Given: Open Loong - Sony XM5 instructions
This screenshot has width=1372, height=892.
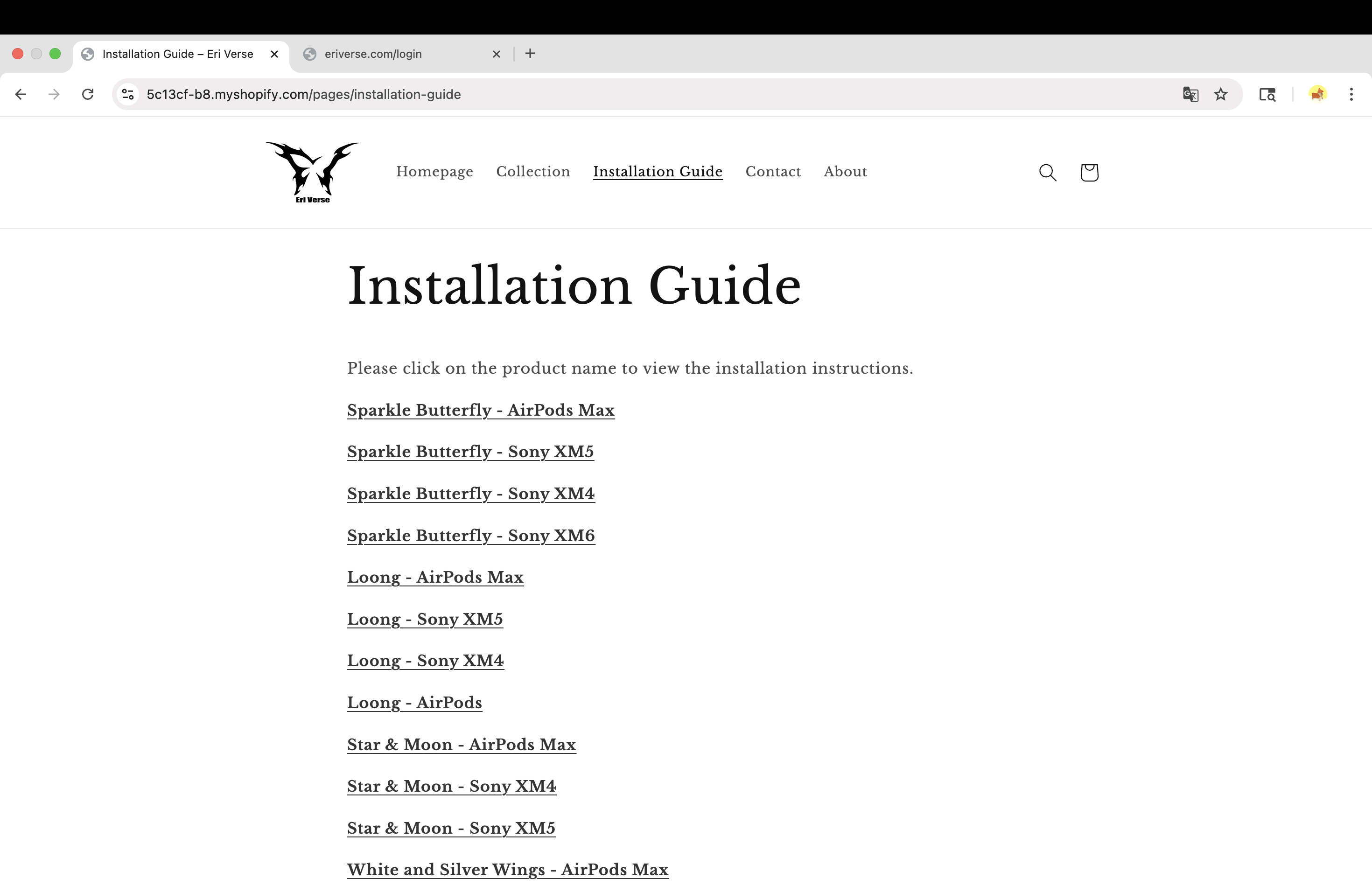Looking at the screenshot, I should click(424, 619).
